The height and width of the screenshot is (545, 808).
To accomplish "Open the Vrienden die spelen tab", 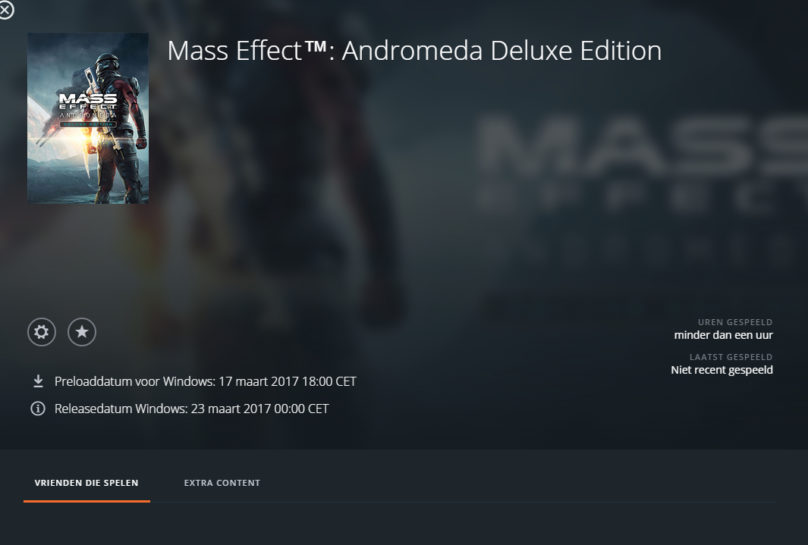I will (x=87, y=483).
